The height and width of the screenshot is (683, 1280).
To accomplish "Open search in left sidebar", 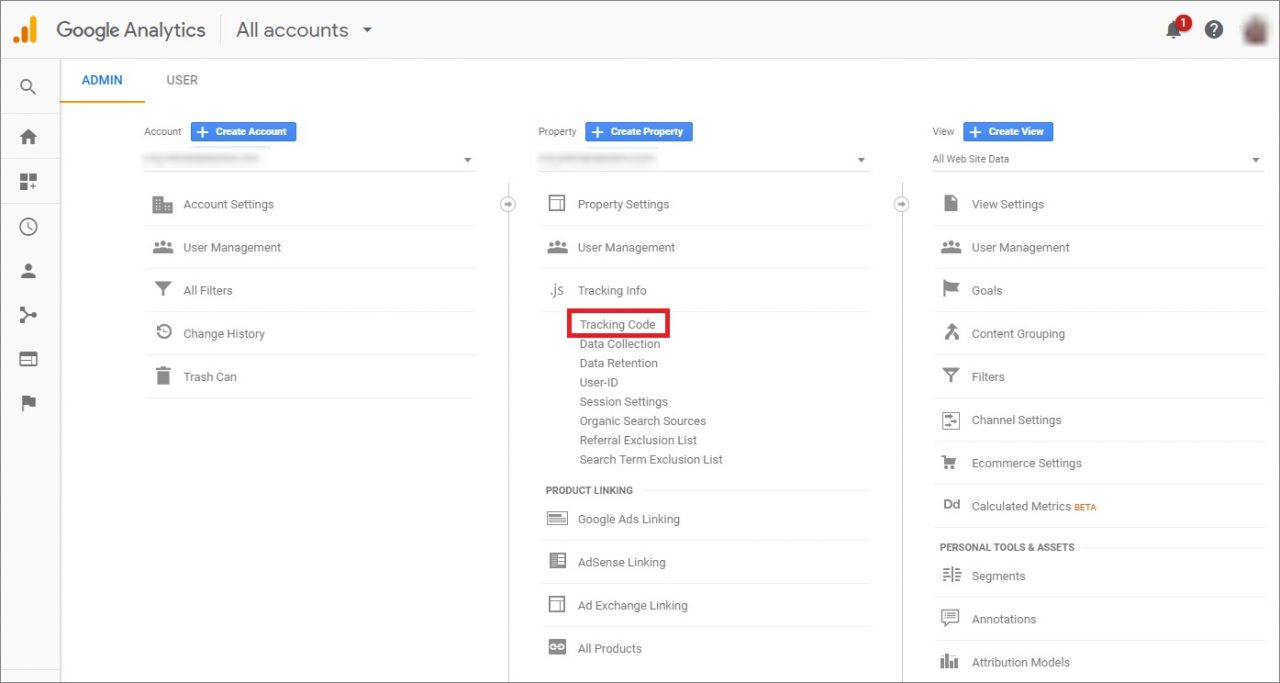I will pos(28,87).
